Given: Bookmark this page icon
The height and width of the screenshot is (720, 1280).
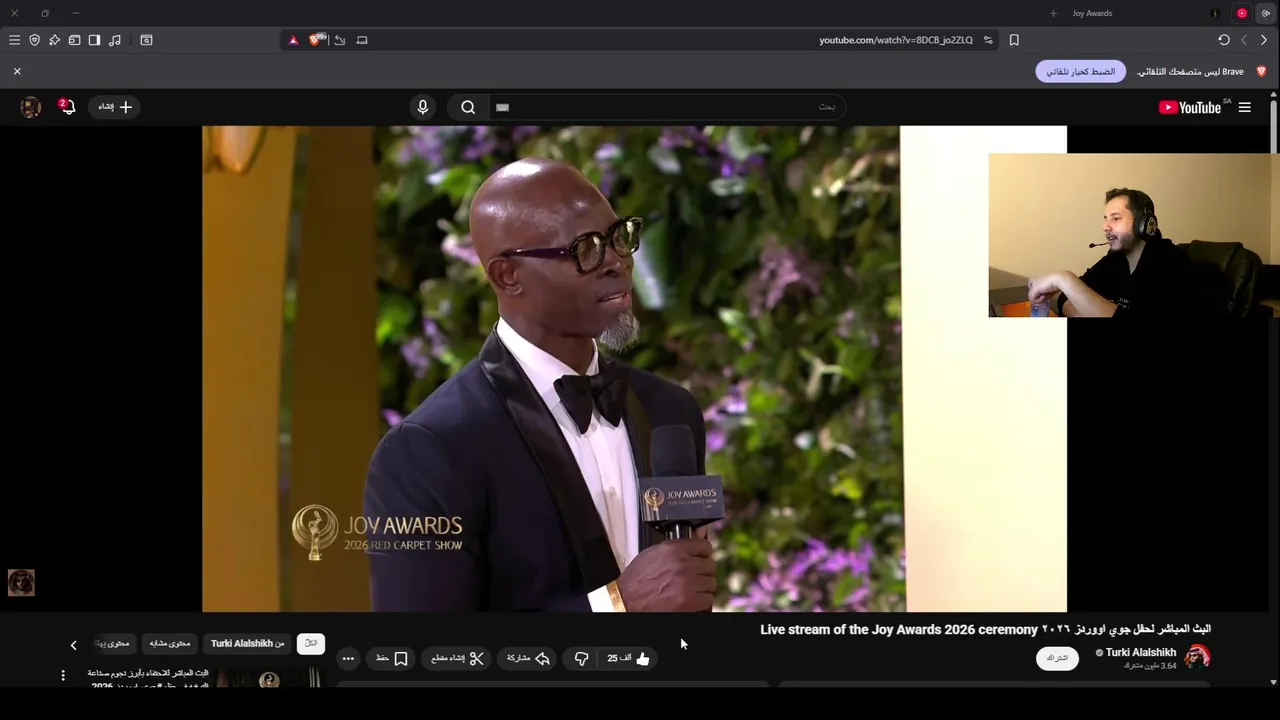Looking at the screenshot, I should [x=1014, y=40].
